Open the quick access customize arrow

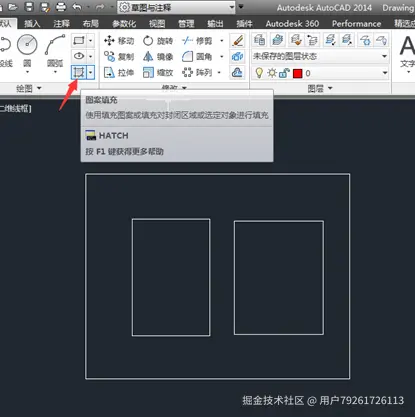point(241,7)
